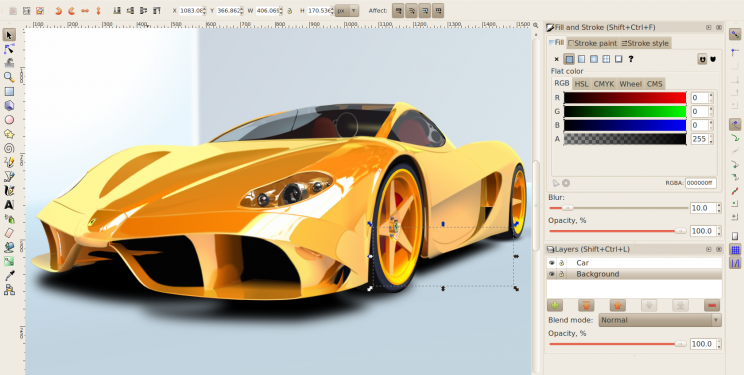Viewport: 744px width, 375px height.
Task: Click the Blur slider track
Action: tap(618, 208)
